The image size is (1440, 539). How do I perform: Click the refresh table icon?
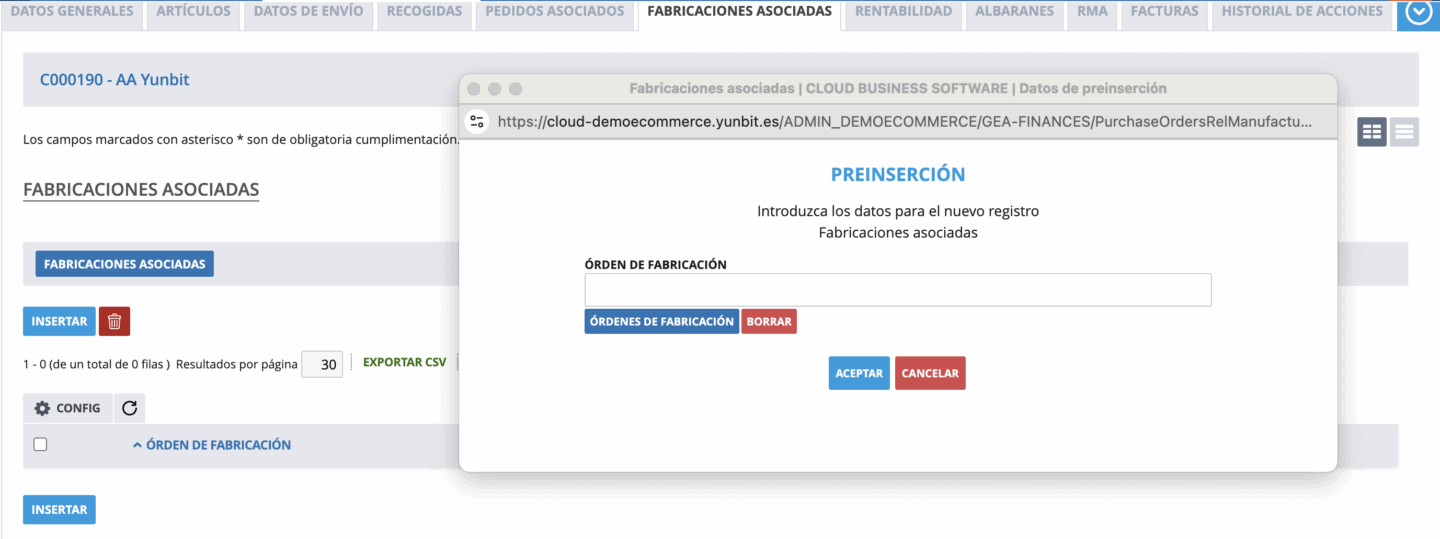130,408
